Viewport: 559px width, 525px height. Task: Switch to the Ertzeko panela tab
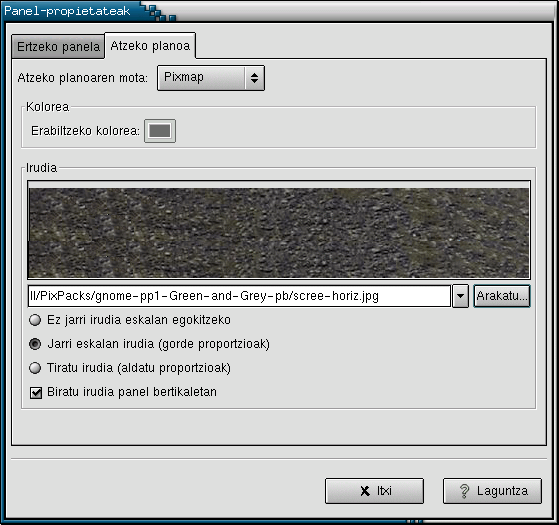pyautogui.click(x=58, y=46)
